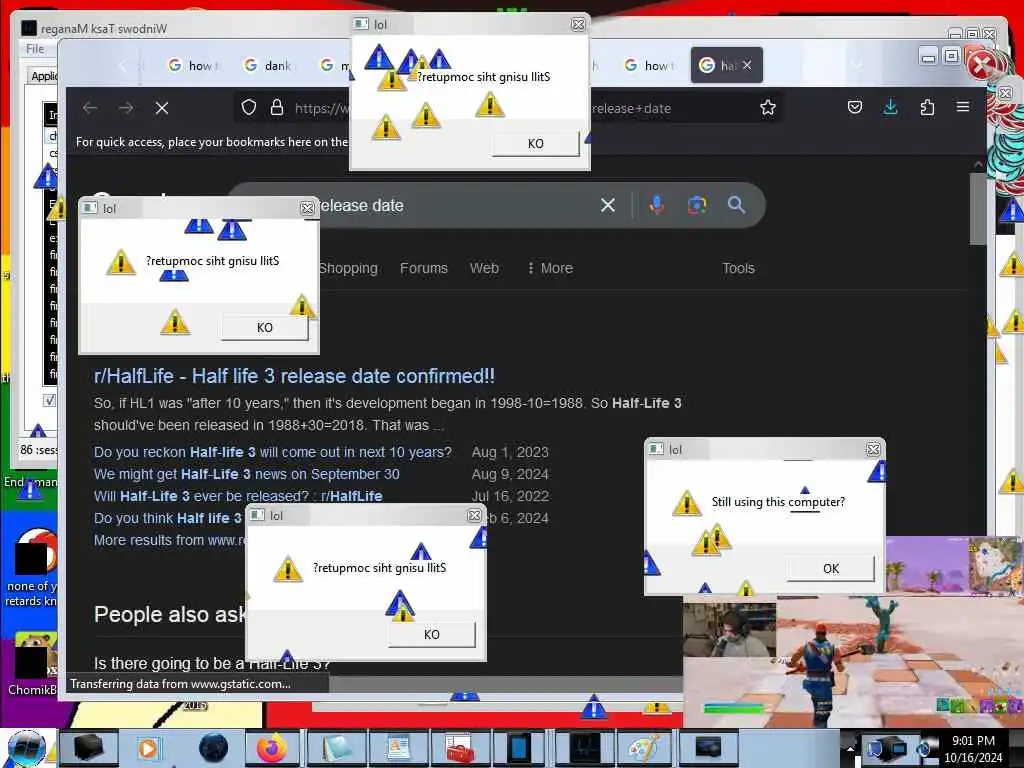
Task: Open File menu in Task Manager
Action: 35,49
